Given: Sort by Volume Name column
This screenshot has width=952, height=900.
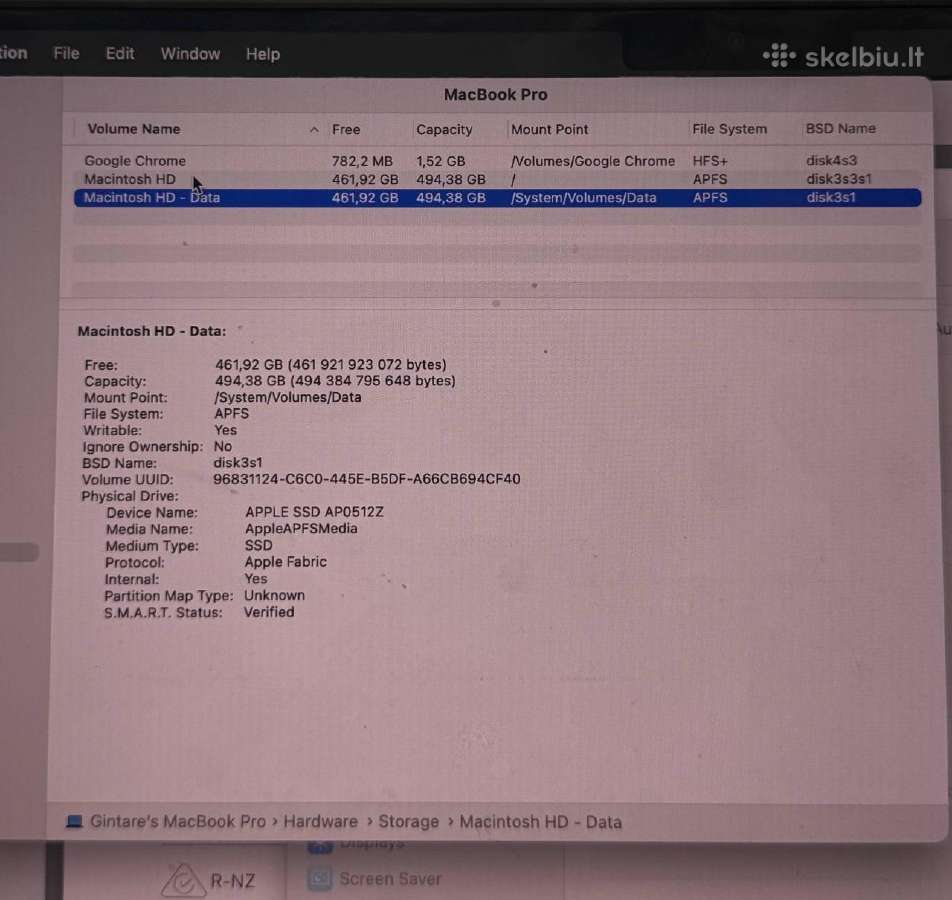Looking at the screenshot, I should tap(134, 129).
